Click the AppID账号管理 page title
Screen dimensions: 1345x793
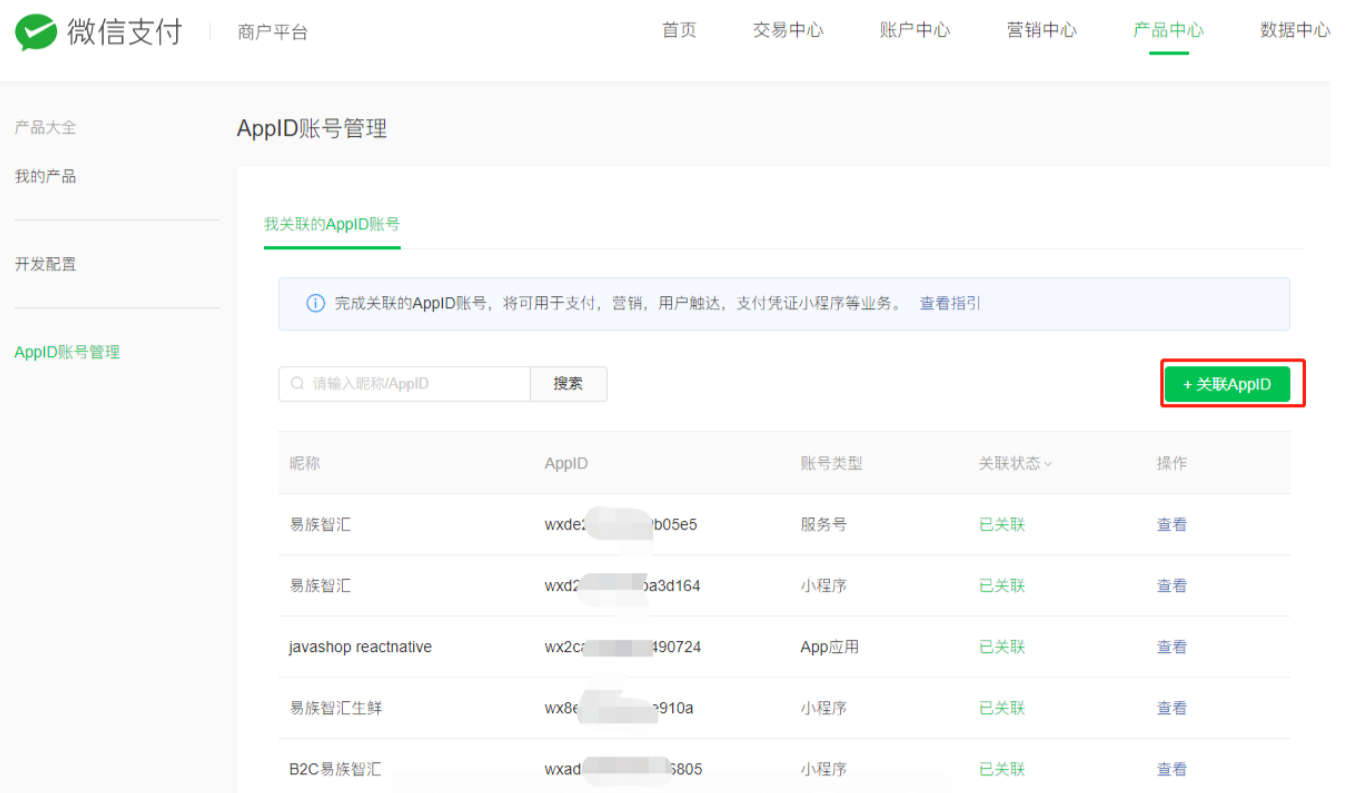pyautogui.click(x=312, y=128)
